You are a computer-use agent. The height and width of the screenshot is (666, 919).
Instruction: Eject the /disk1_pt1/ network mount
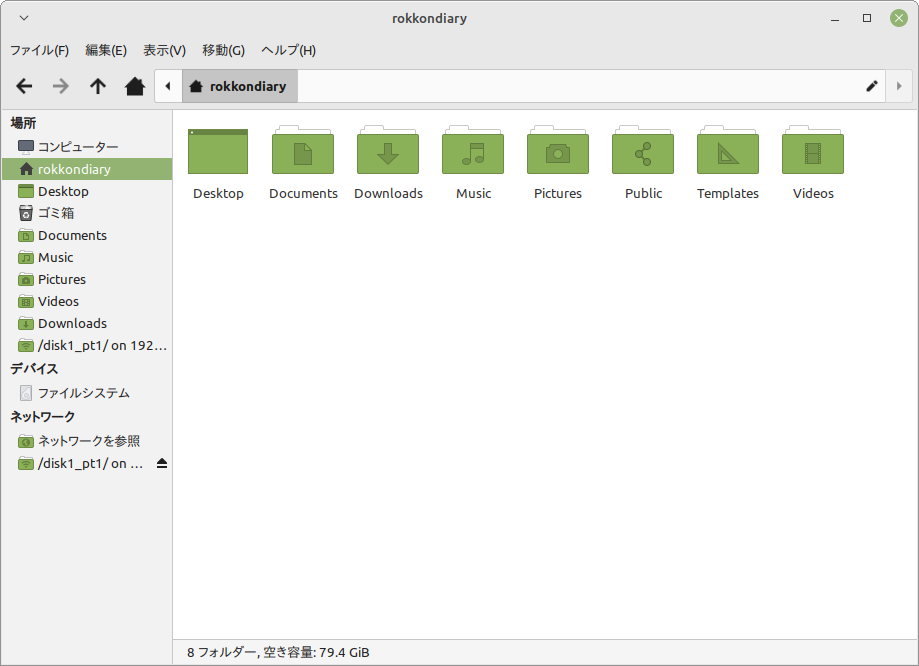pyautogui.click(x=162, y=464)
